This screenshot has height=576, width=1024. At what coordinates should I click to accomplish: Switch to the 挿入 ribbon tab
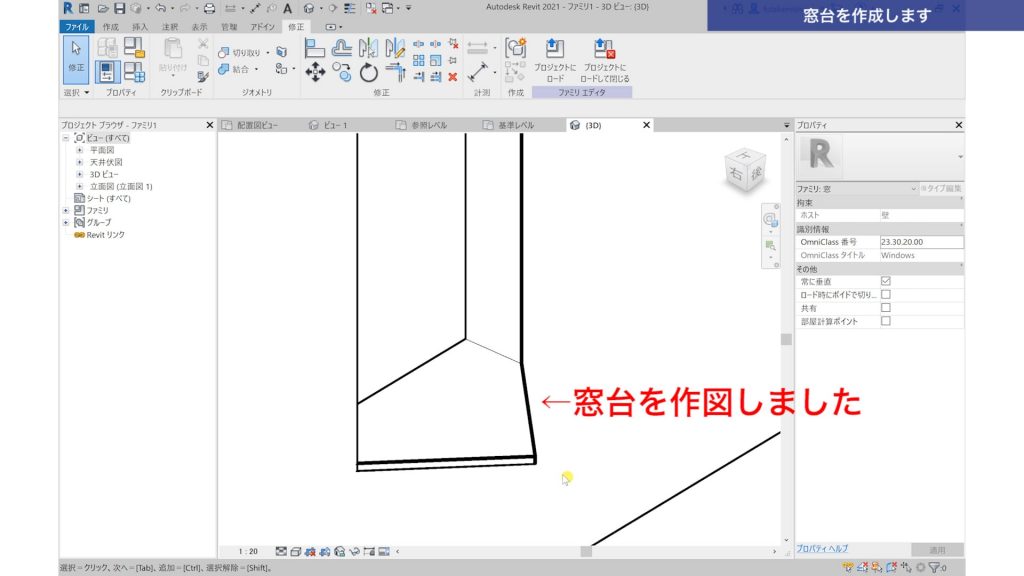(x=138, y=26)
